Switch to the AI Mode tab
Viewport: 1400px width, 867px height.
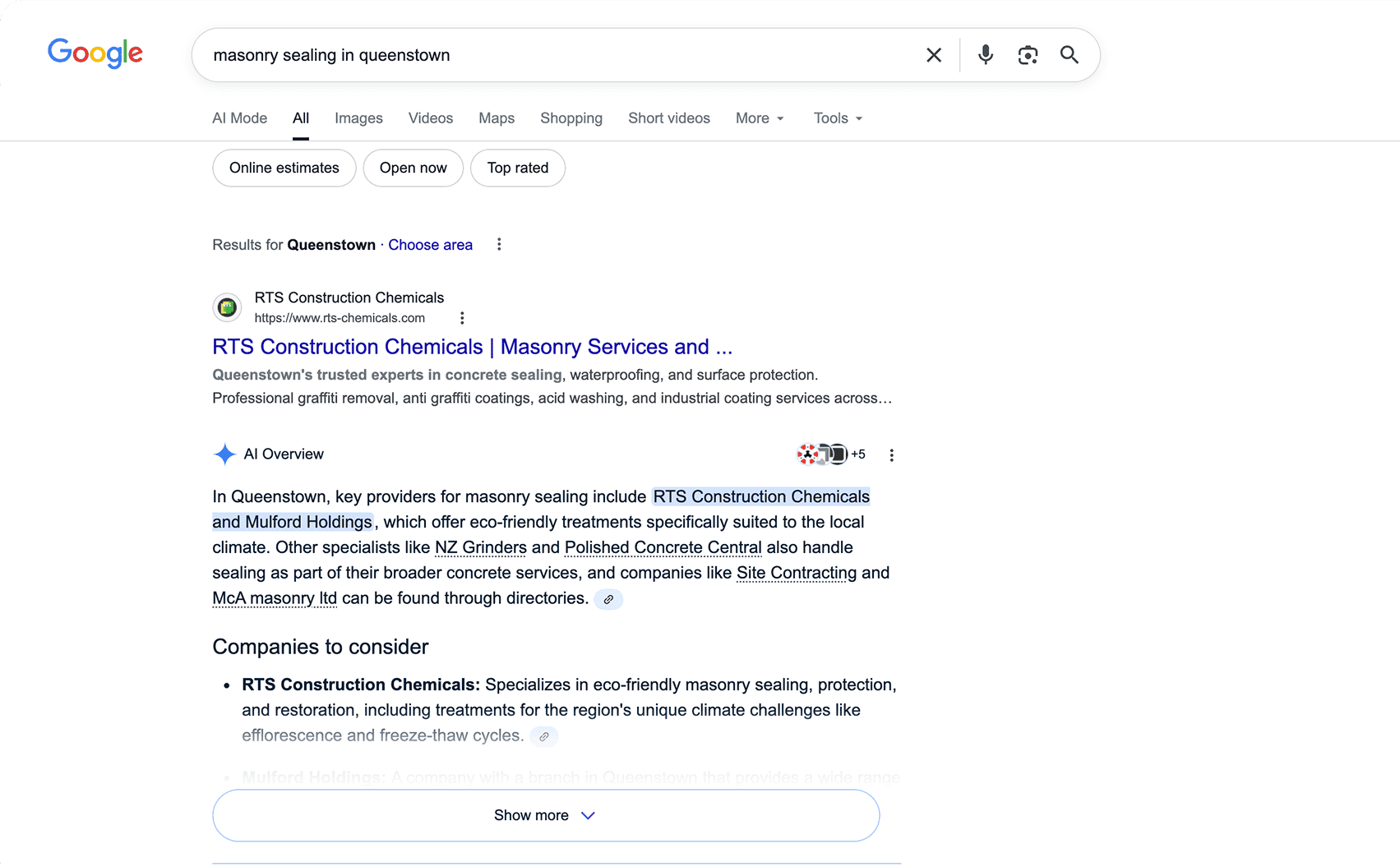[239, 118]
